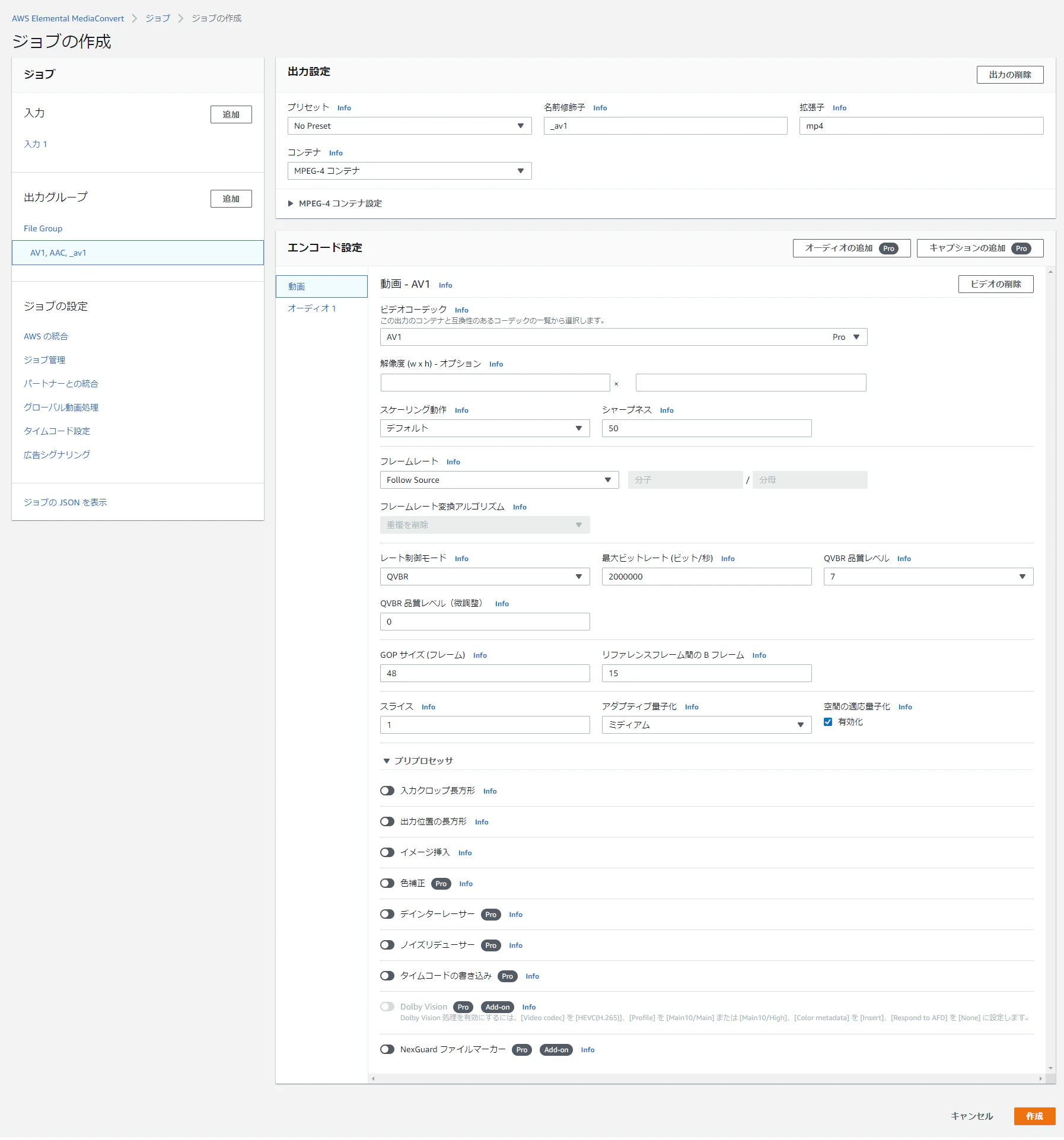Click Info icon beside QVBR 品質レベル dropdown
This screenshot has width=1064, height=1140.
(904, 559)
